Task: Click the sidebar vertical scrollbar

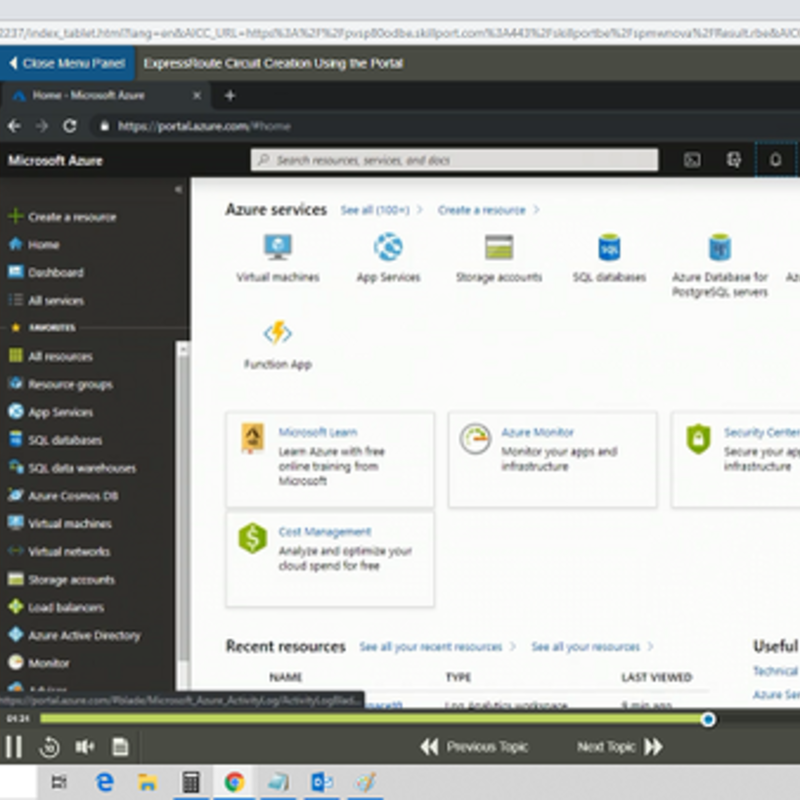Action: [x=183, y=510]
